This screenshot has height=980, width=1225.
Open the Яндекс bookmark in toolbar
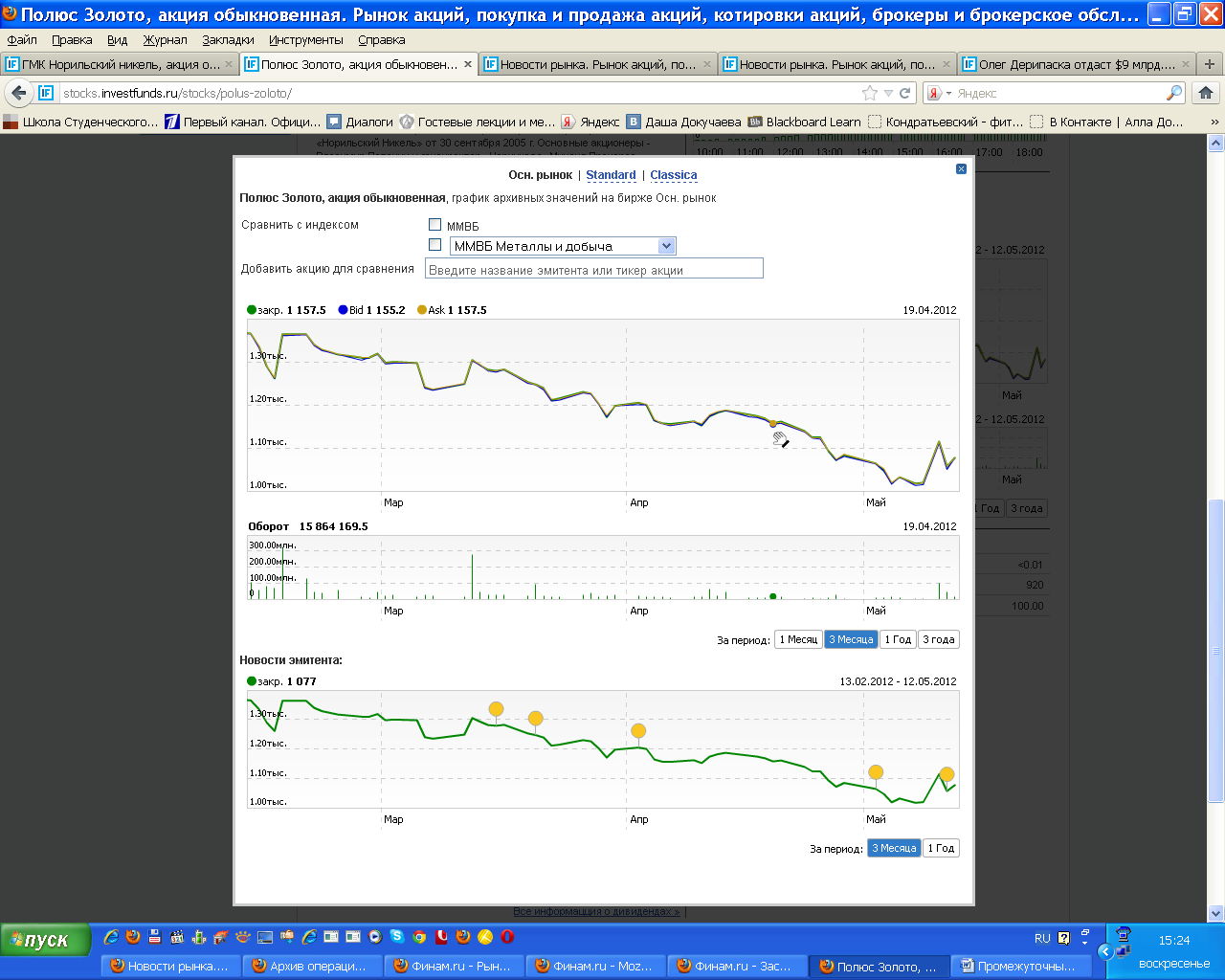pyautogui.click(x=590, y=122)
